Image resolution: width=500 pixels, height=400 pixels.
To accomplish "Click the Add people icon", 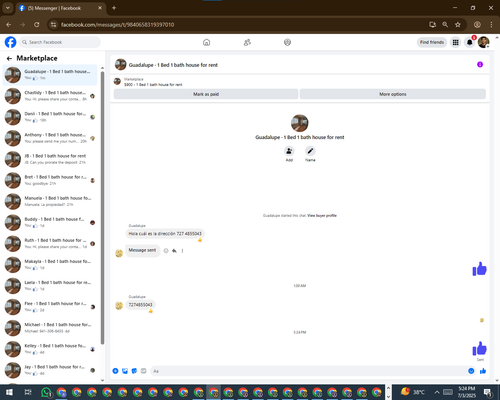I will tap(289, 151).
